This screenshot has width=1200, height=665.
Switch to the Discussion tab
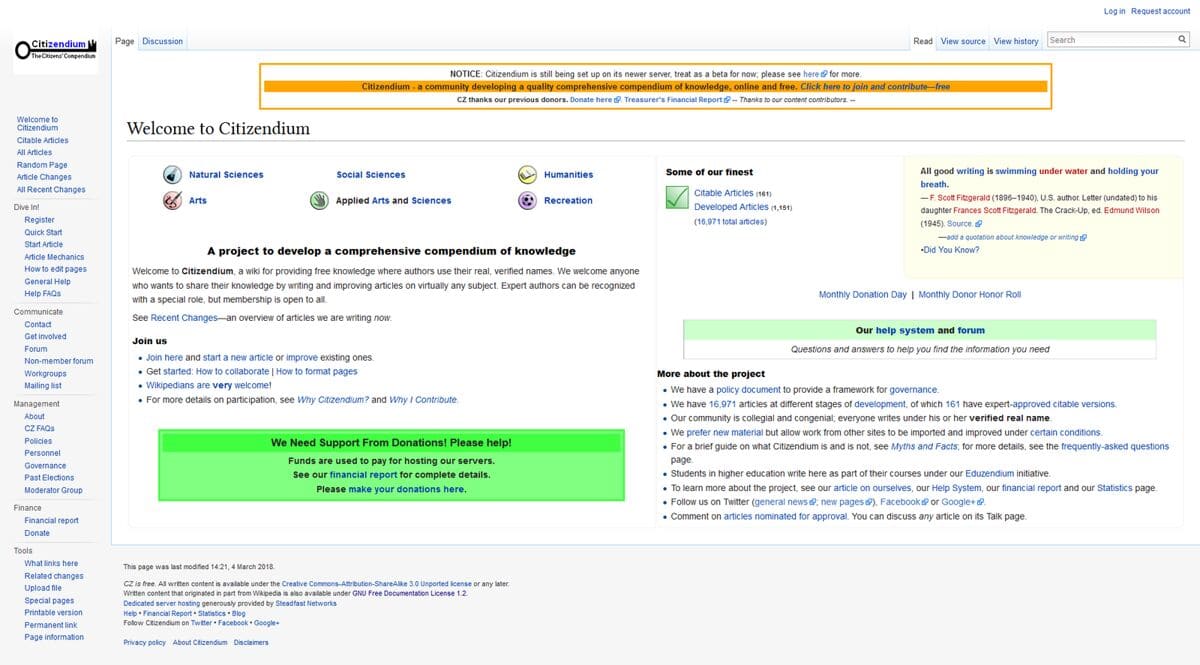pyautogui.click(x=162, y=41)
